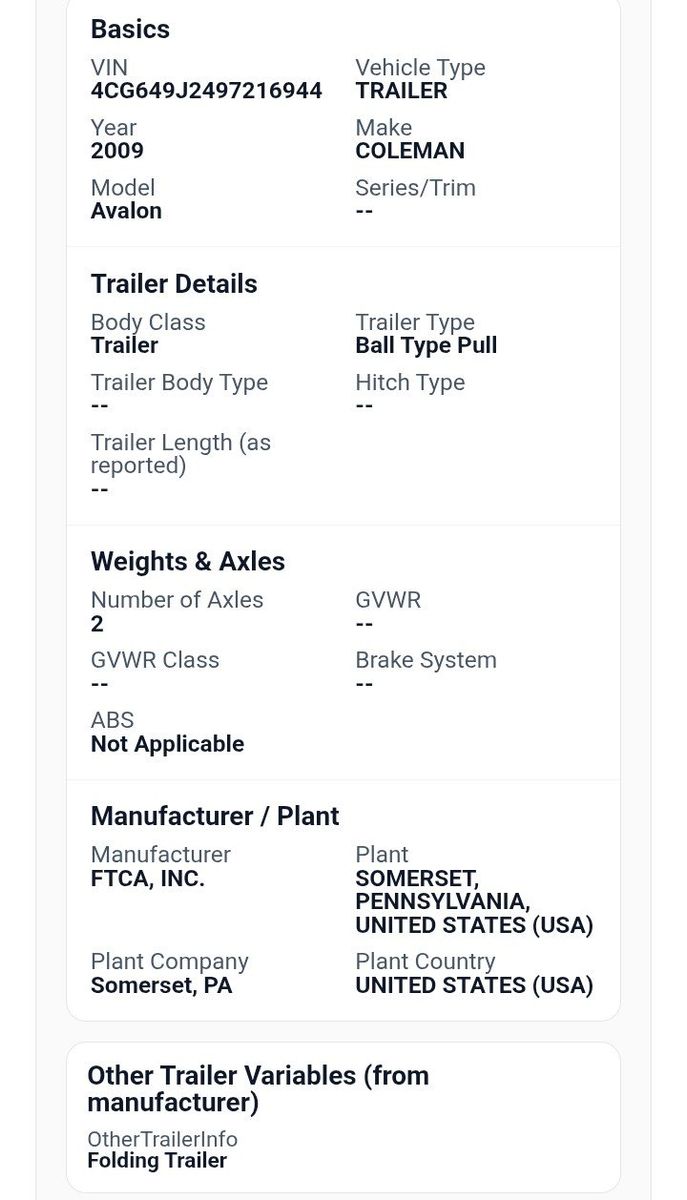Viewport: 687px width, 1200px height.
Task: Select the Manufacturer value FTCA, INC.
Action: [x=148, y=881]
